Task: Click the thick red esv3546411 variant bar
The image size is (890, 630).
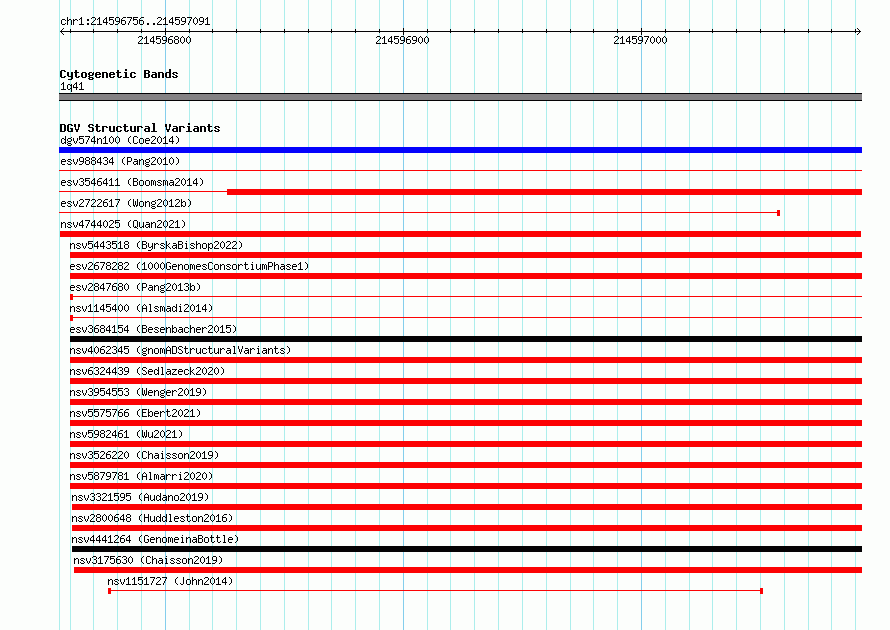Action: [x=544, y=192]
